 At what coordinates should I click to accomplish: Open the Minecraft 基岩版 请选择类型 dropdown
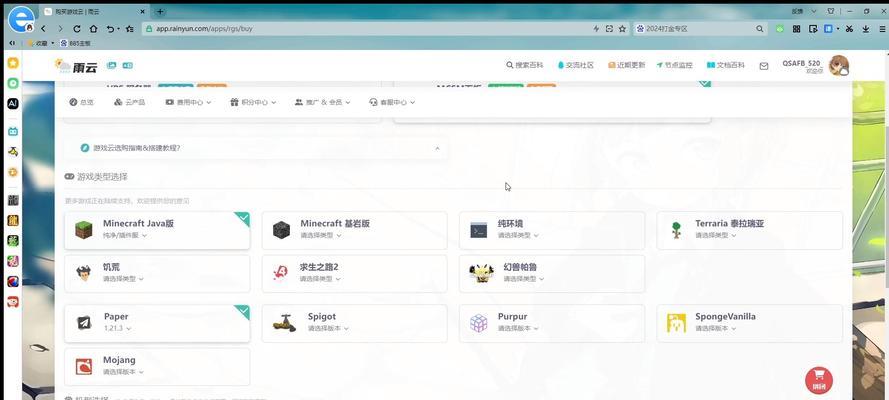321,235
